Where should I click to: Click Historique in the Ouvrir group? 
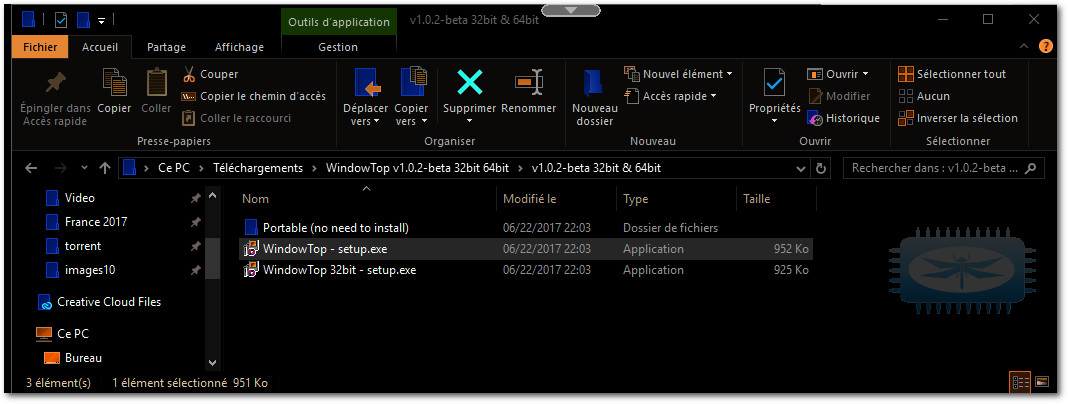tap(844, 118)
